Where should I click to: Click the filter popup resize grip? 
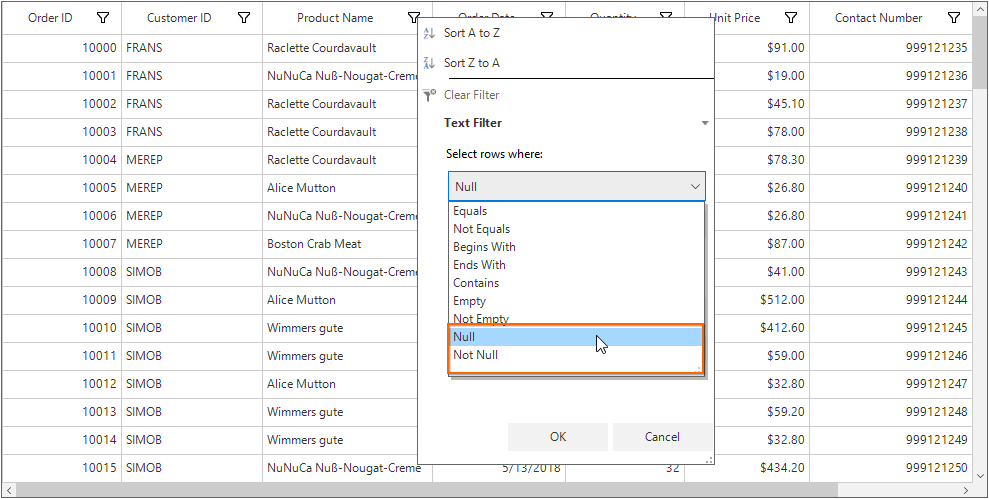709,460
